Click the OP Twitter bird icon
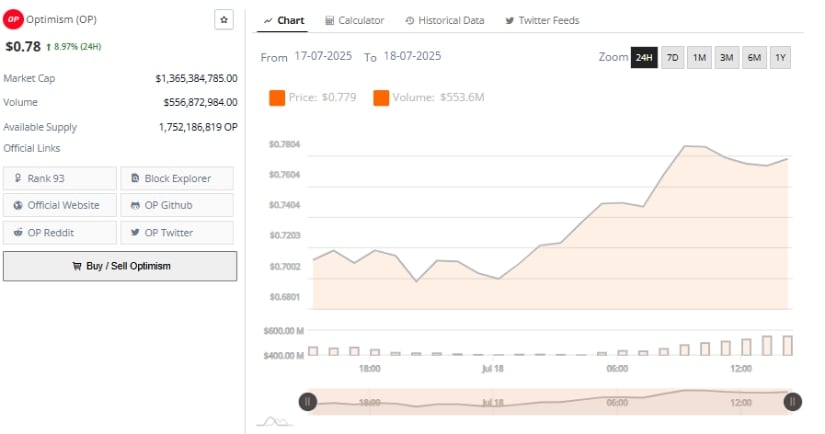825x434 pixels. 135,232
